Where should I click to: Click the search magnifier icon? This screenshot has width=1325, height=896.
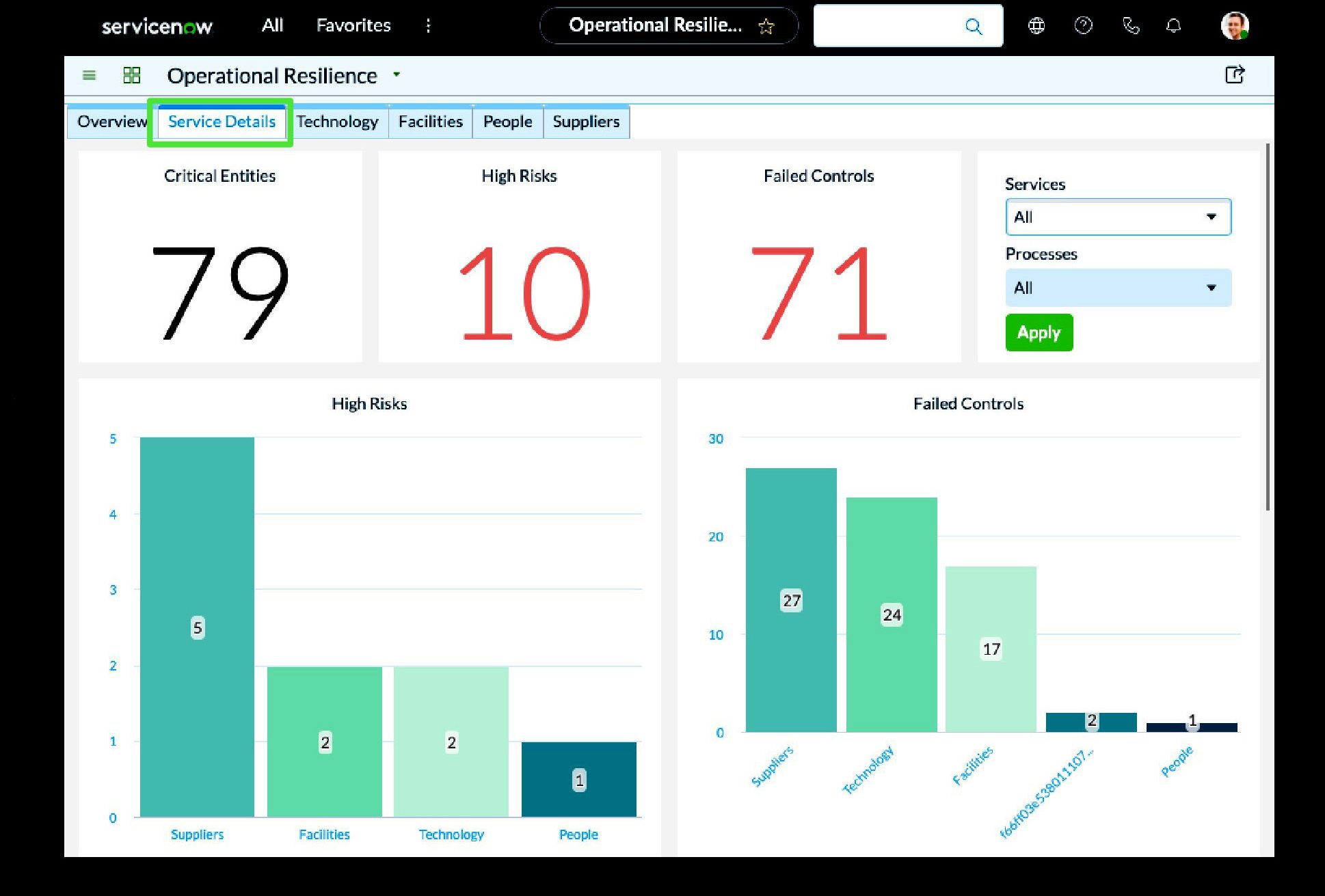pyautogui.click(x=974, y=27)
